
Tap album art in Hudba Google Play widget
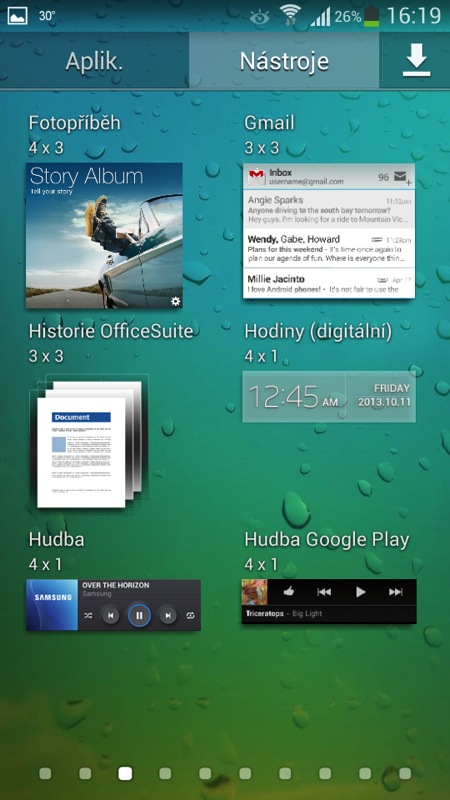tap(255, 592)
